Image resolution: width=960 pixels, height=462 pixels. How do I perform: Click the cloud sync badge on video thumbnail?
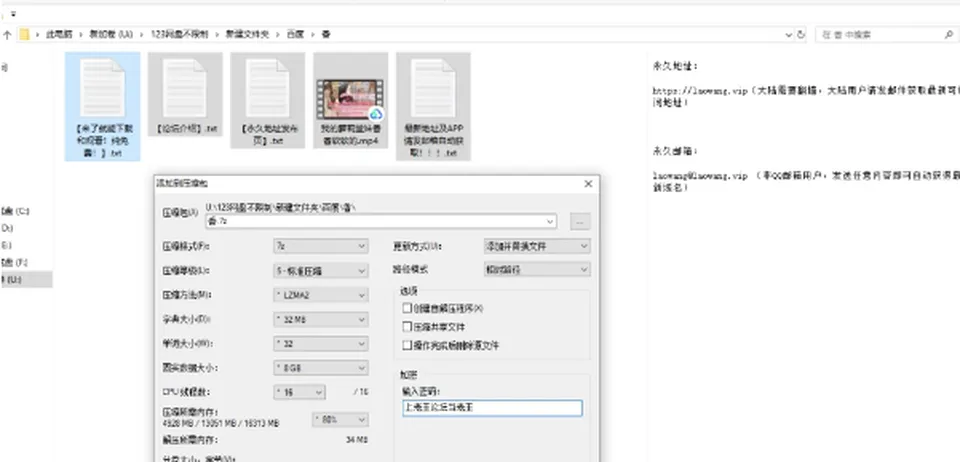(376, 114)
